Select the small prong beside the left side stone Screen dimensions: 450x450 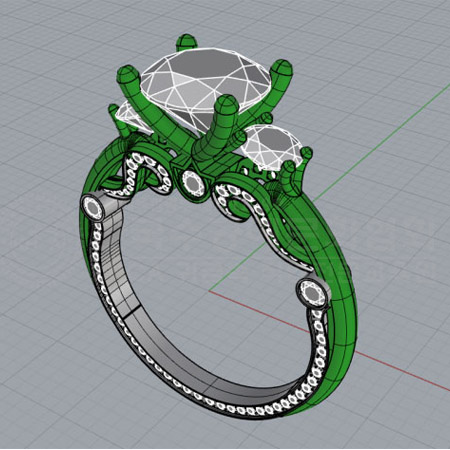click(113, 110)
